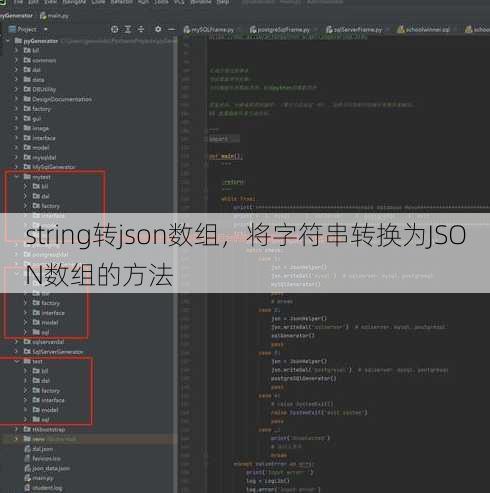Screen dimensions: 490x493
Task: Click the json data.json file icon
Action: 28,468
